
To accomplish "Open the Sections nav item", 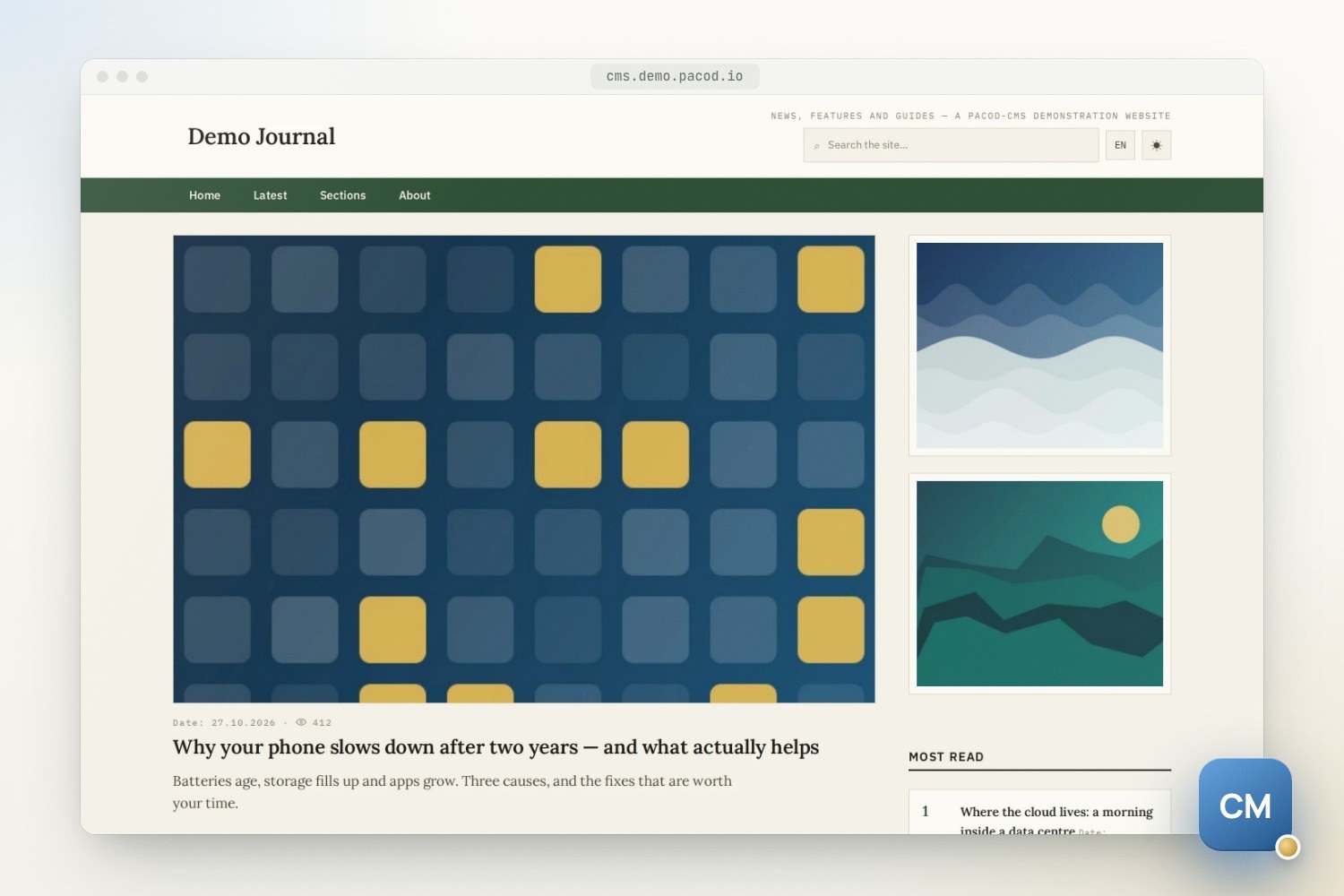I will 342,195.
